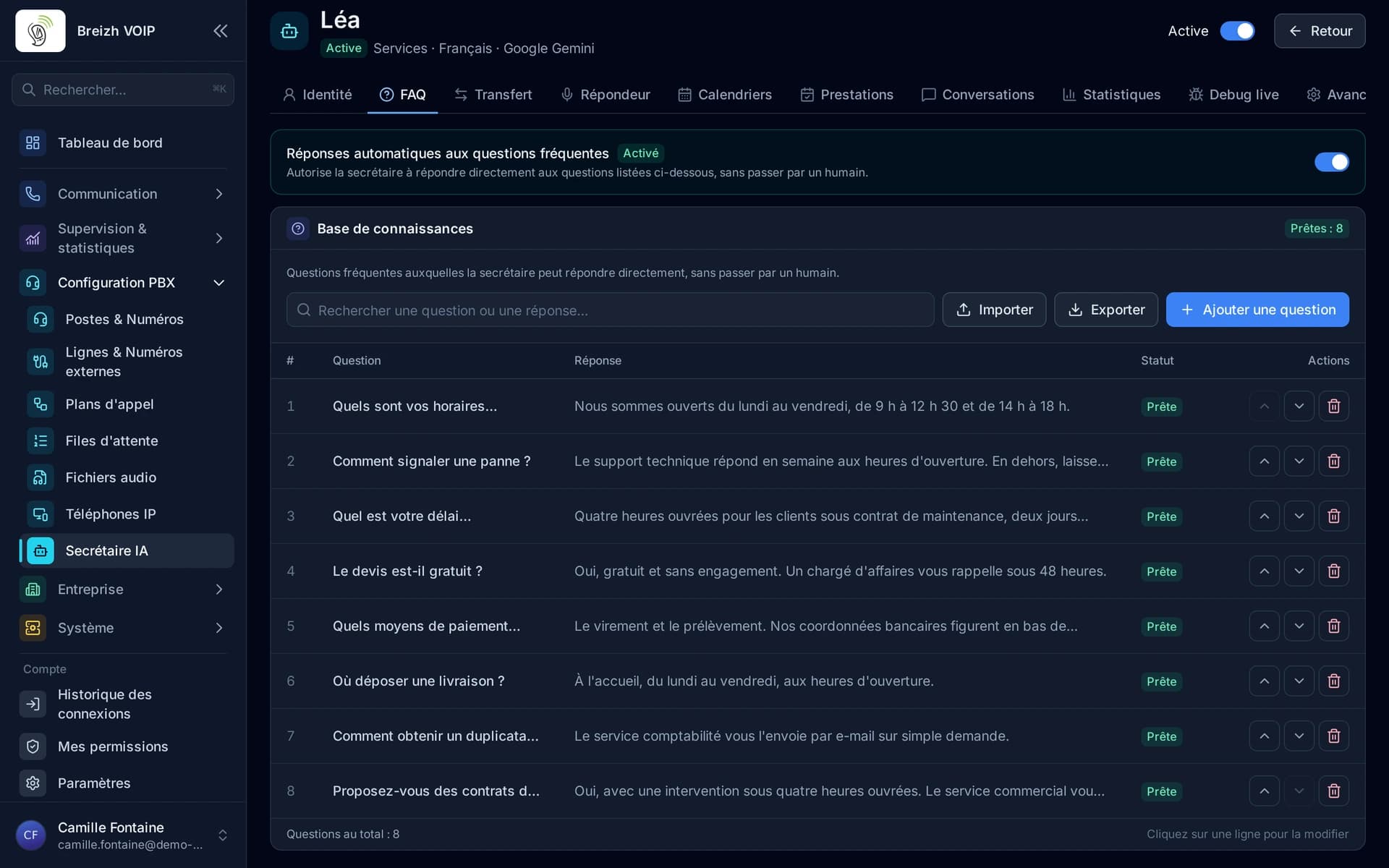Open Fichiers audio in the sidebar
Viewport: 1389px width, 868px height.
click(x=127, y=477)
